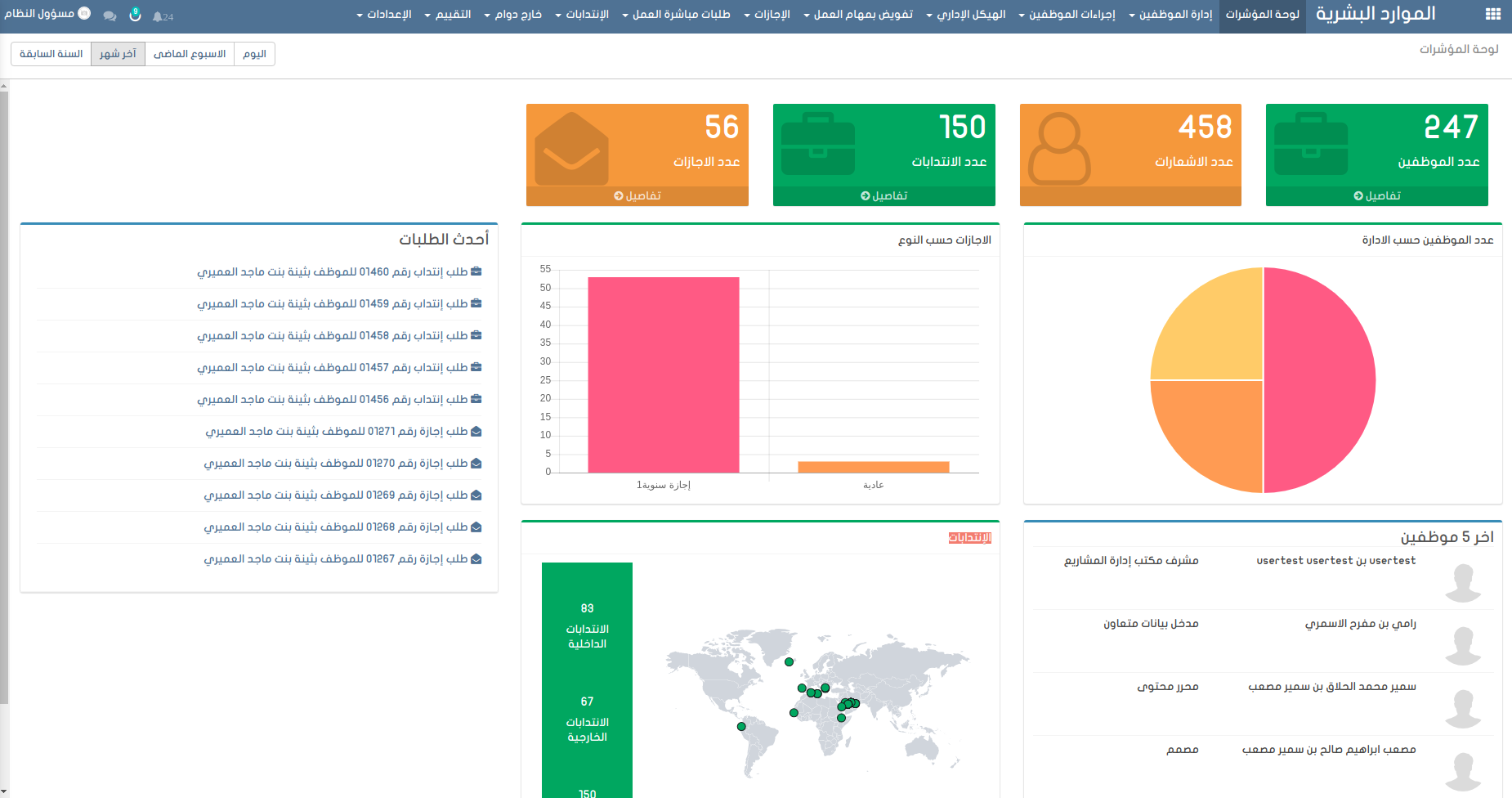This screenshot has width=1512, height=798.
Task: Go to the 'لوحة المؤشرات' menu tab
Action: tap(1262, 15)
